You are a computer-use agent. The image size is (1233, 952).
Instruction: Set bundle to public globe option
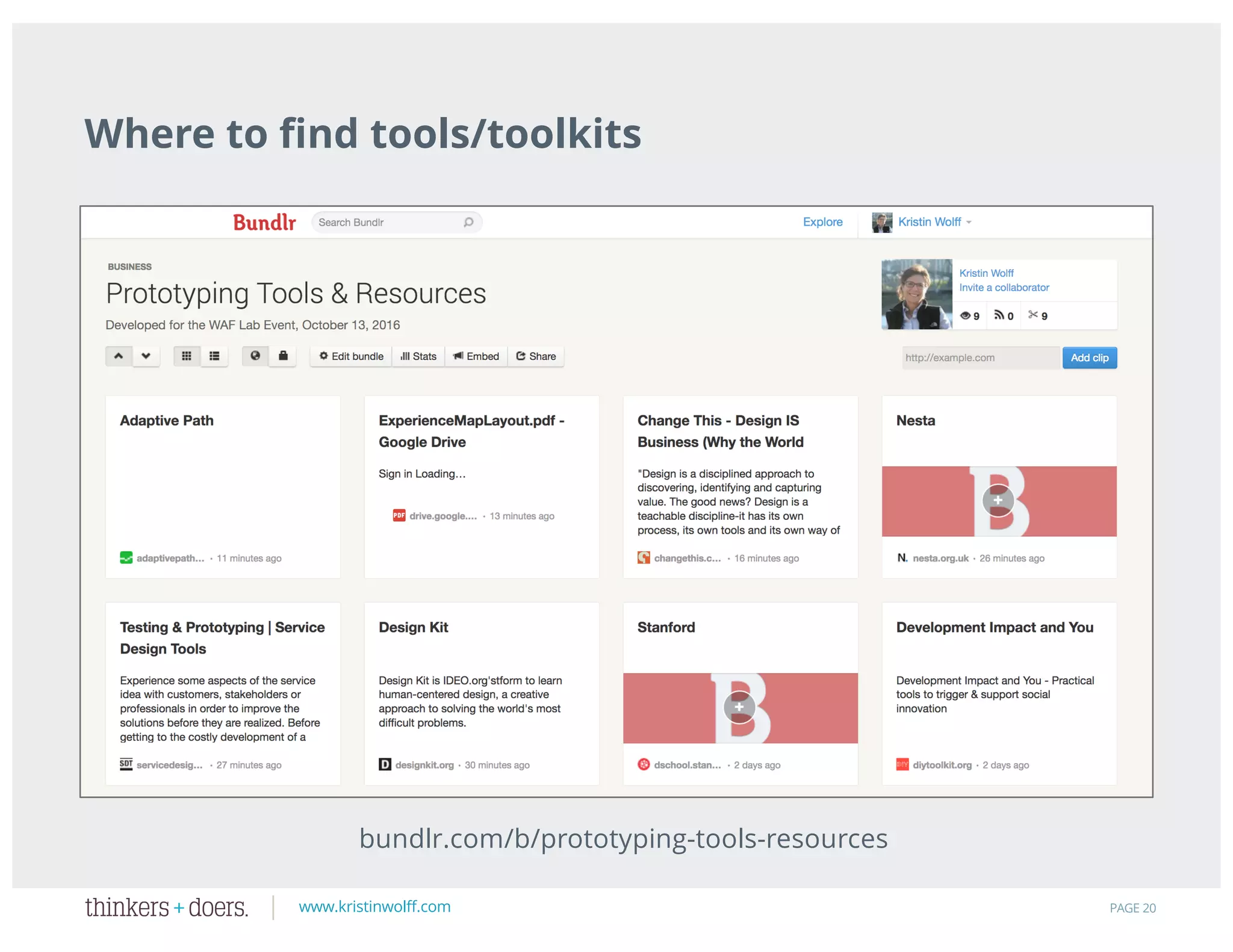[255, 356]
